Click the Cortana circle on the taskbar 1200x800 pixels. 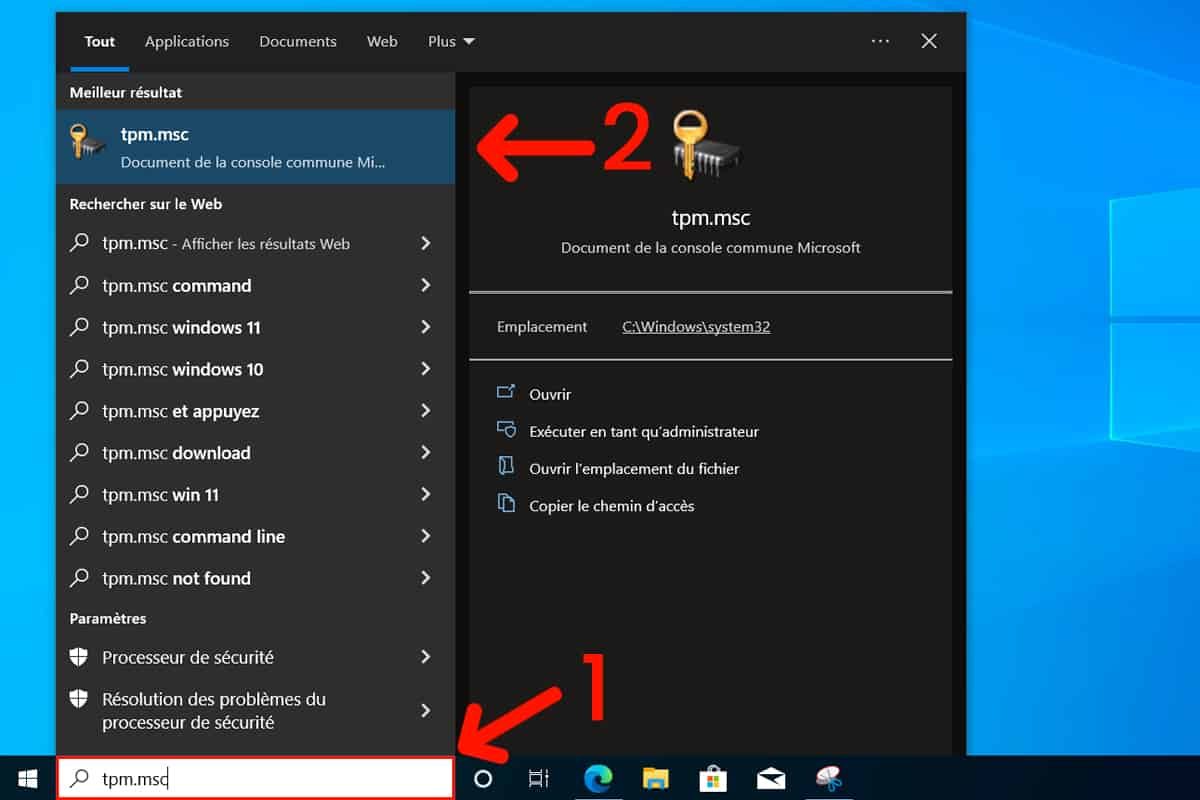483,779
